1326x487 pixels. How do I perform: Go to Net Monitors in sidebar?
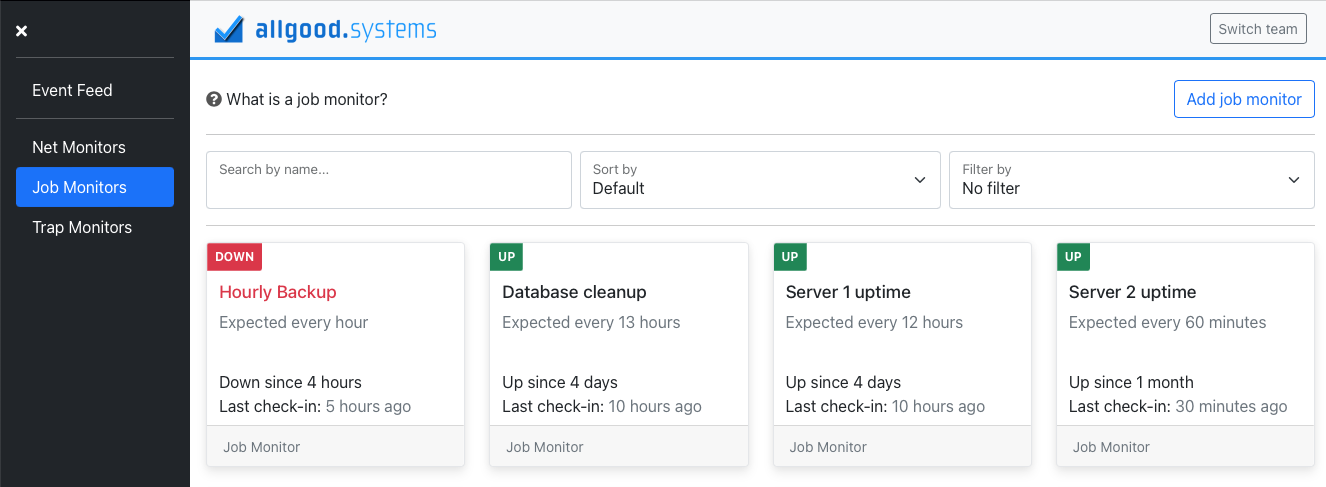(79, 147)
